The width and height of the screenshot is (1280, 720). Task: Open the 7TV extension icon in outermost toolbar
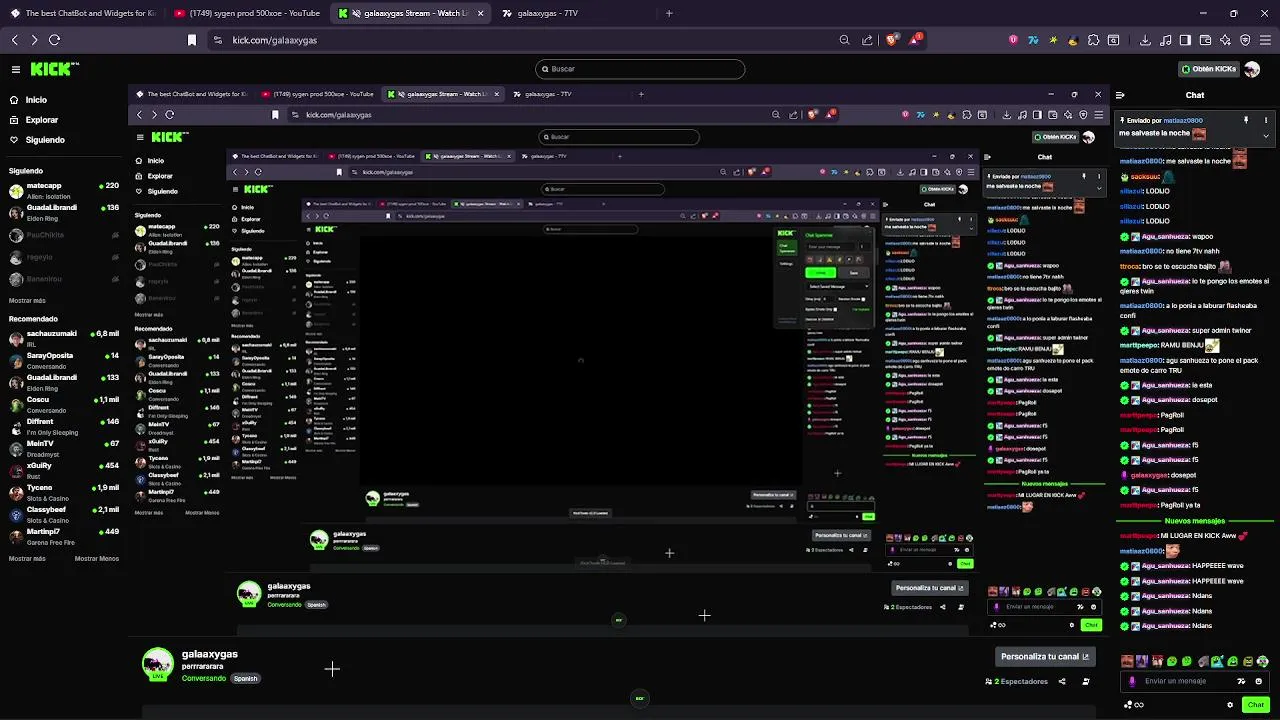[x=1033, y=40]
